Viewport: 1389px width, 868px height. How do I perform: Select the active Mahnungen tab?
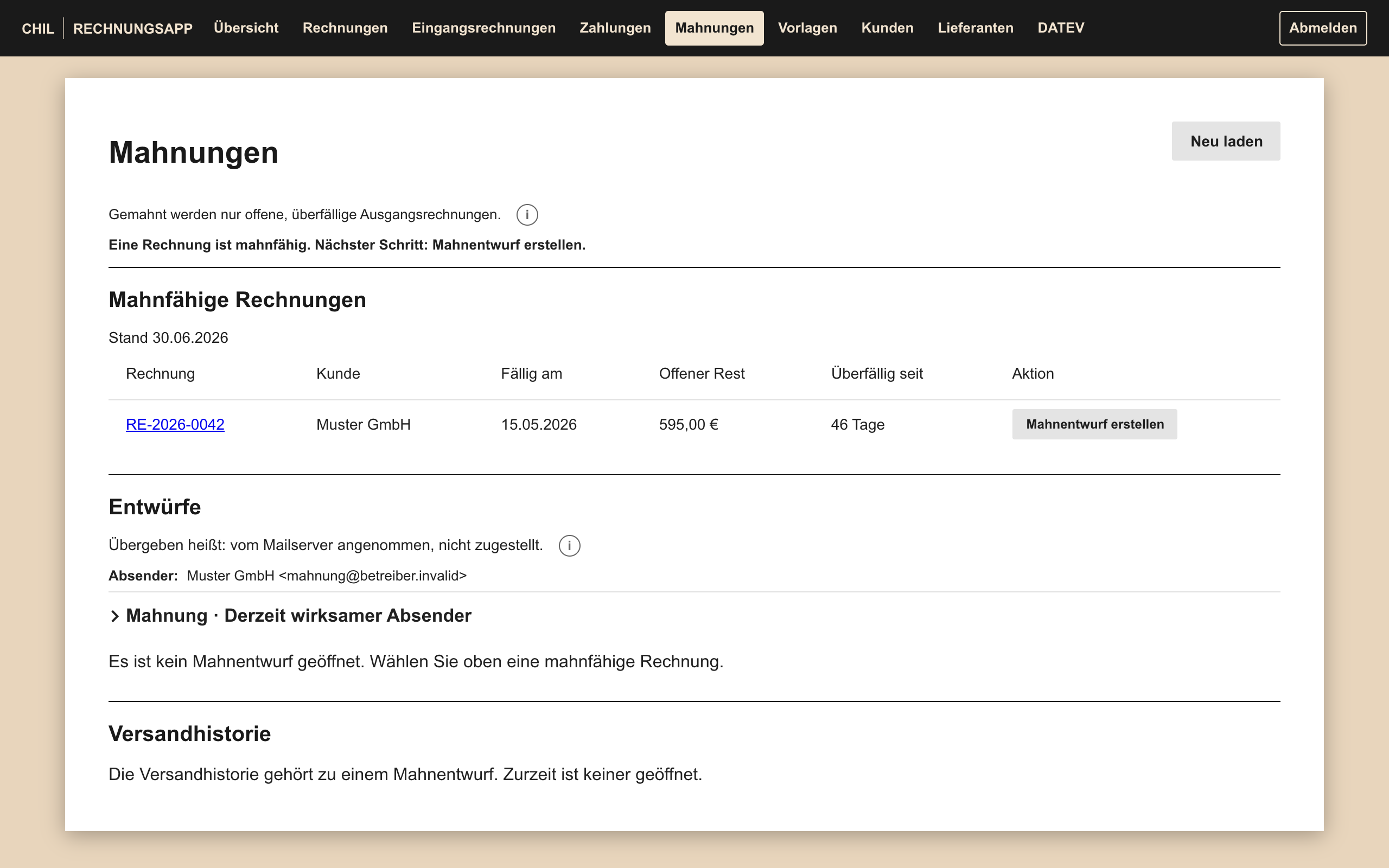(714, 28)
